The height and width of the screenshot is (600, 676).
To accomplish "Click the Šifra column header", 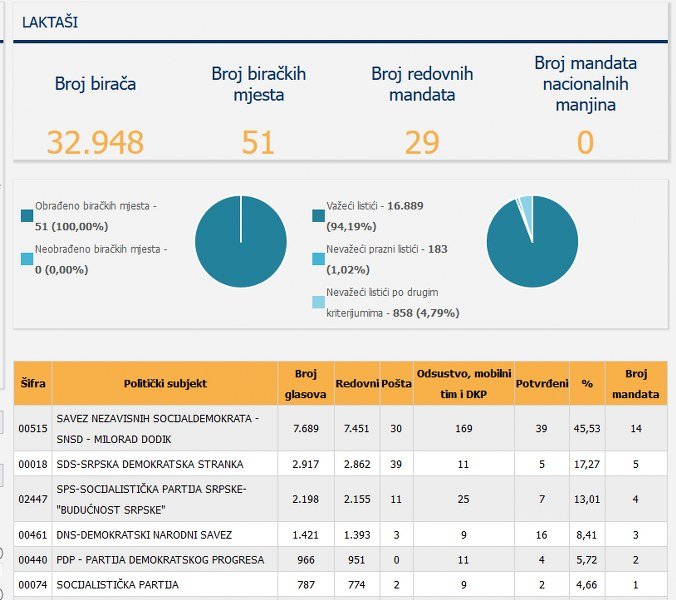I will coord(33,383).
